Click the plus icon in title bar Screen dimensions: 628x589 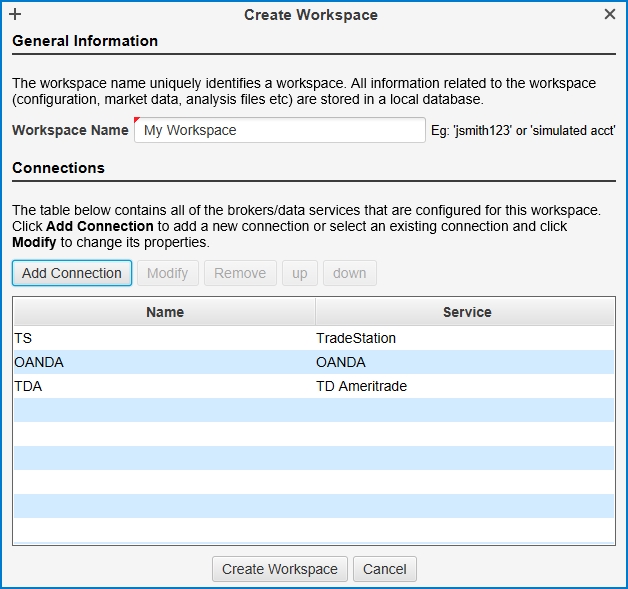[x=15, y=15]
